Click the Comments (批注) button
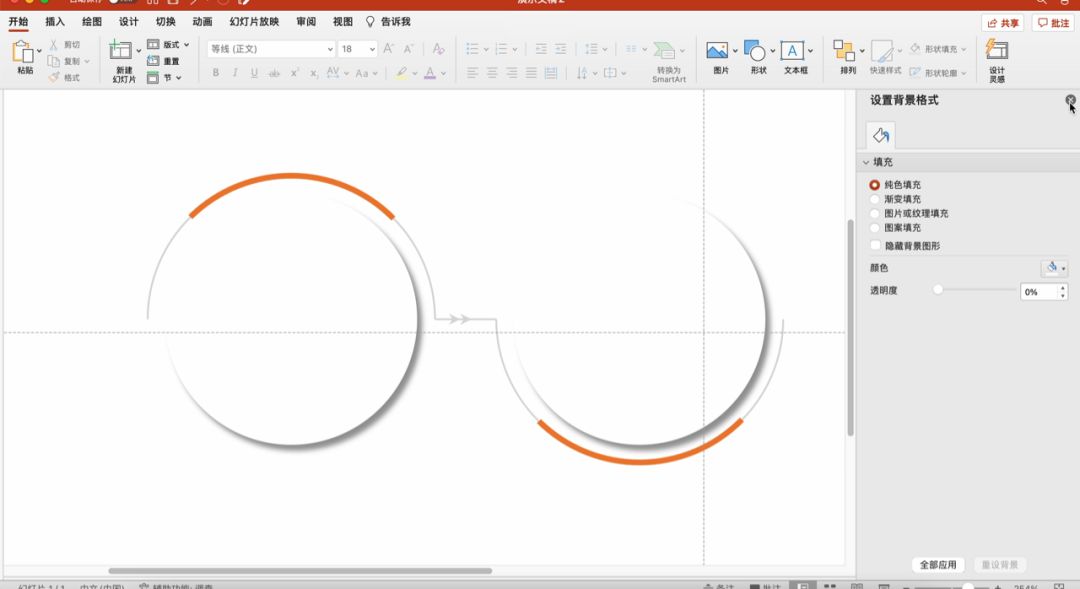Image resolution: width=1080 pixels, height=589 pixels. (1054, 23)
